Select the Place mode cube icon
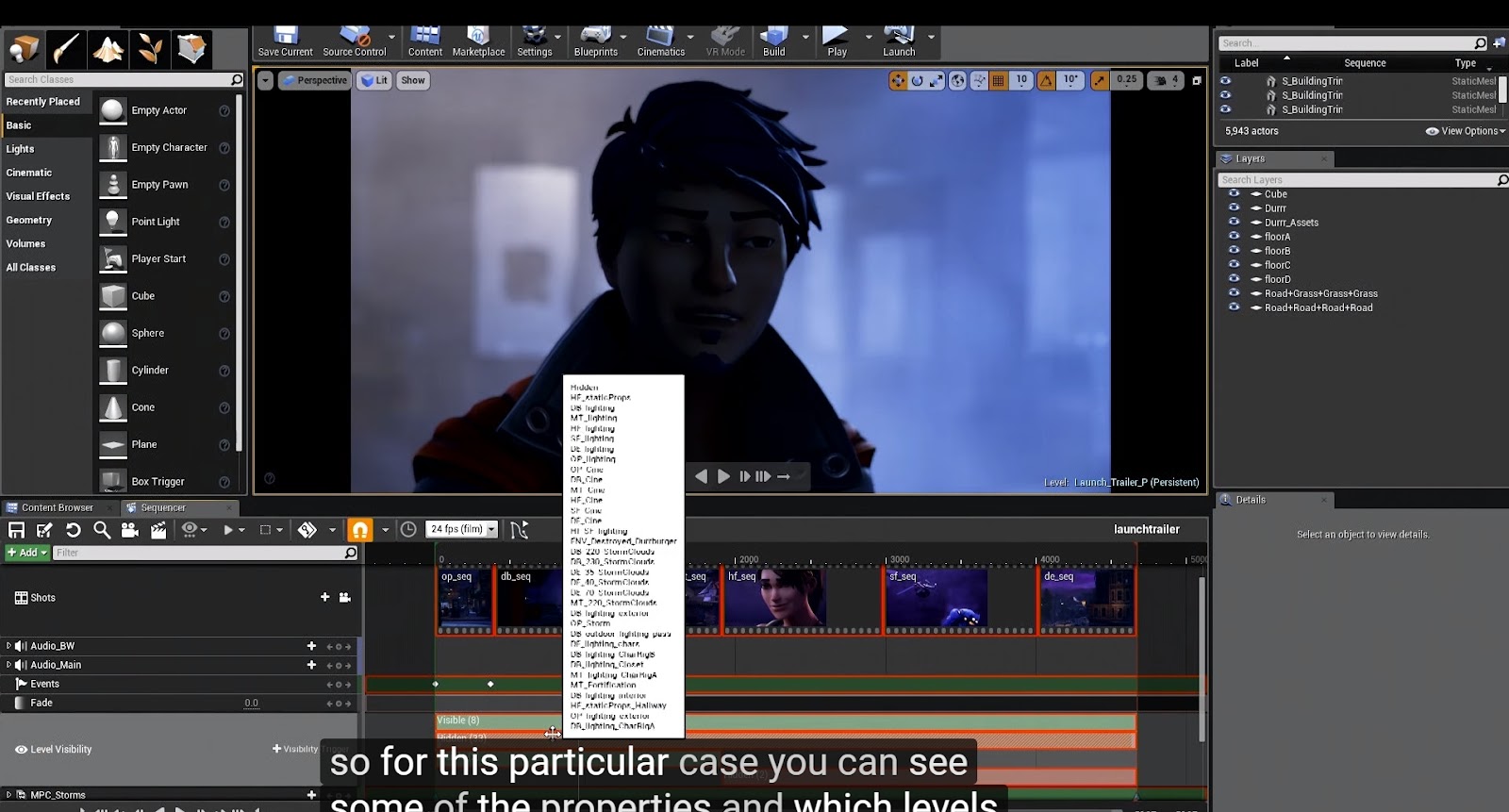 tap(24, 48)
